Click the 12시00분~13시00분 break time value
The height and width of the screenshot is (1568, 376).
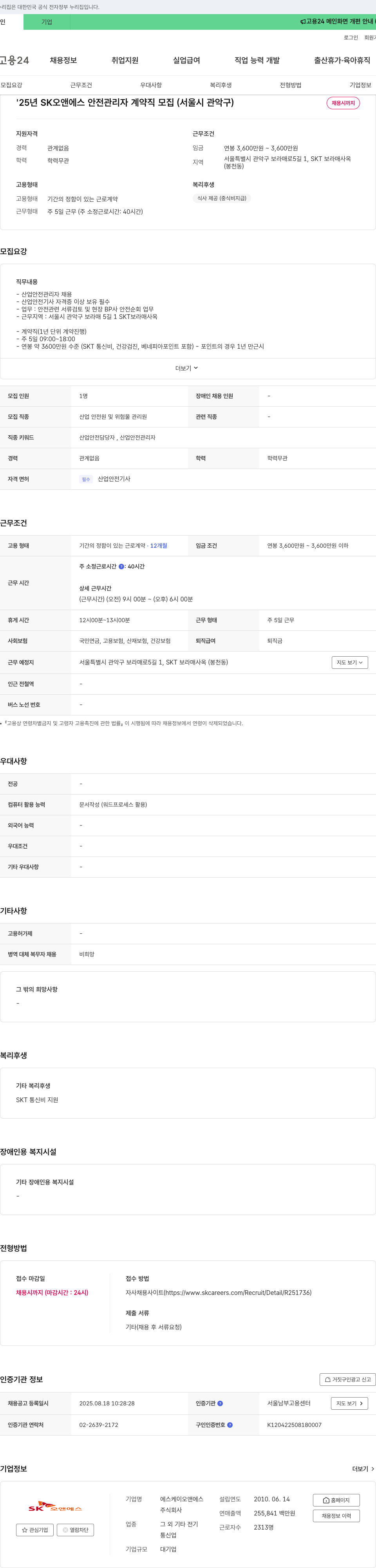(105, 620)
